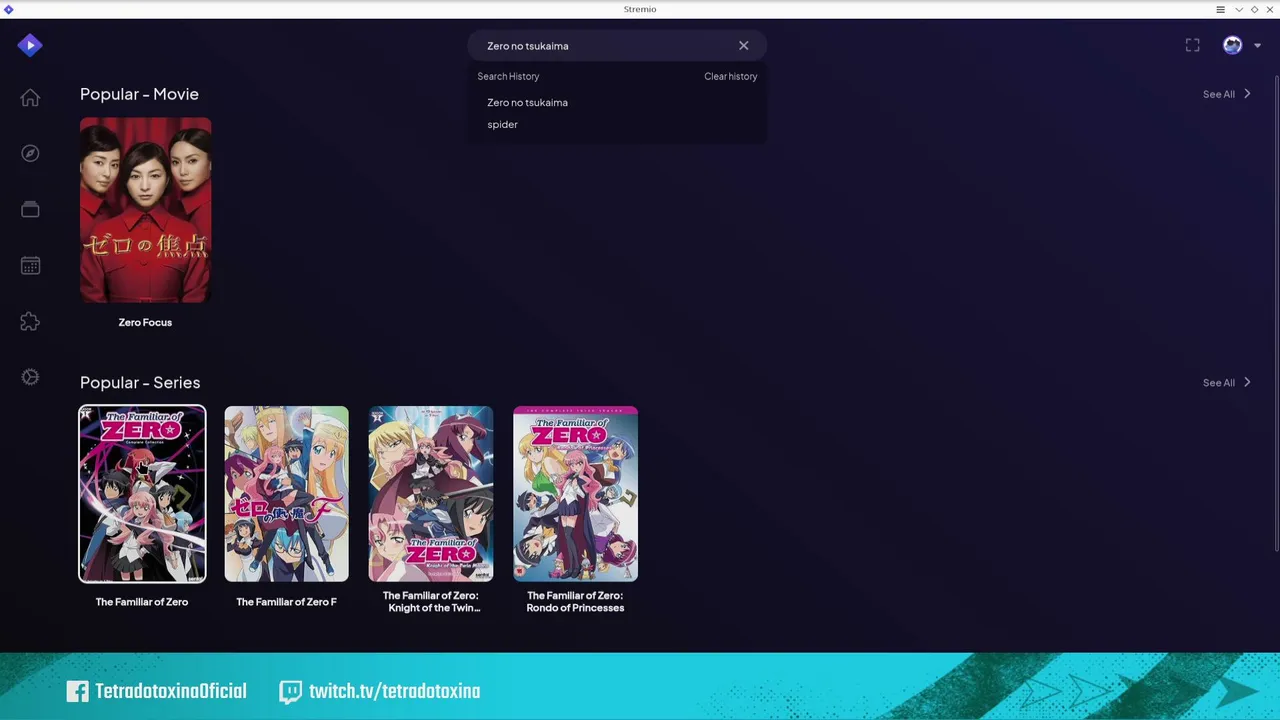This screenshot has width=1280, height=720.
Task: Click the 'Popular - Movie' heading
Action: click(139, 94)
